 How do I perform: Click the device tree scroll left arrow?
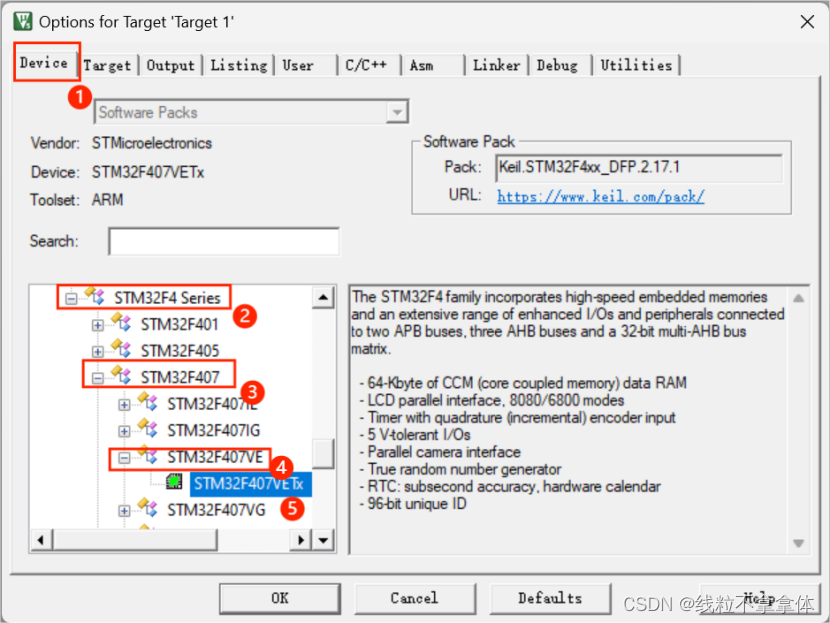(x=41, y=540)
